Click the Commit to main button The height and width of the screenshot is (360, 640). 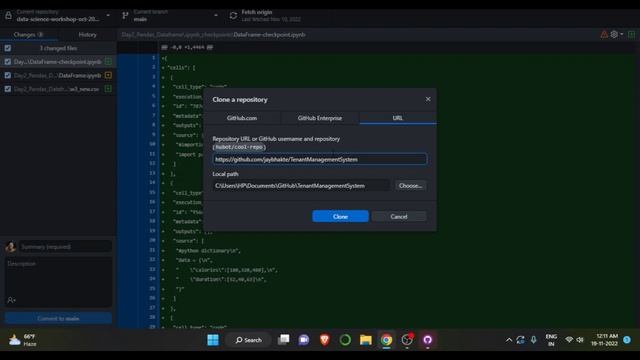(x=58, y=318)
